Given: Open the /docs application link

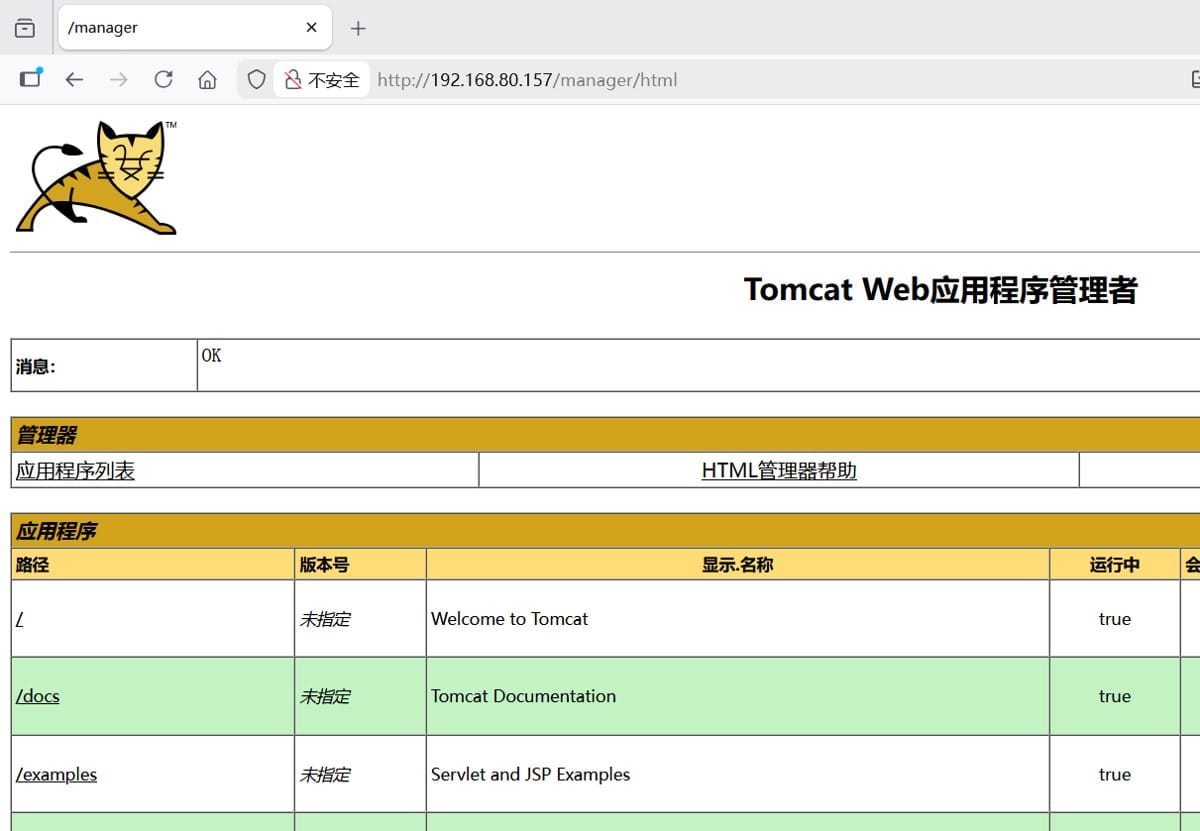Looking at the screenshot, I should (37, 696).
